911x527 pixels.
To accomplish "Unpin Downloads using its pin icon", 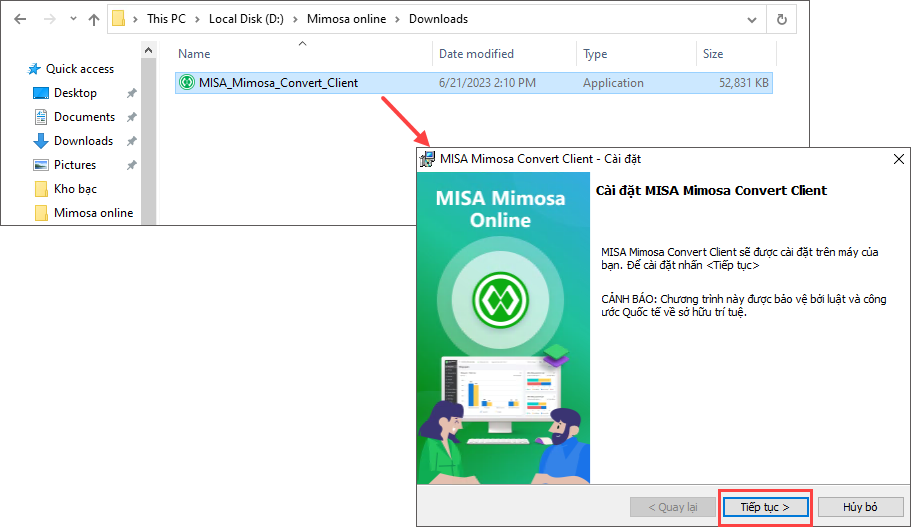I will 132,141.
